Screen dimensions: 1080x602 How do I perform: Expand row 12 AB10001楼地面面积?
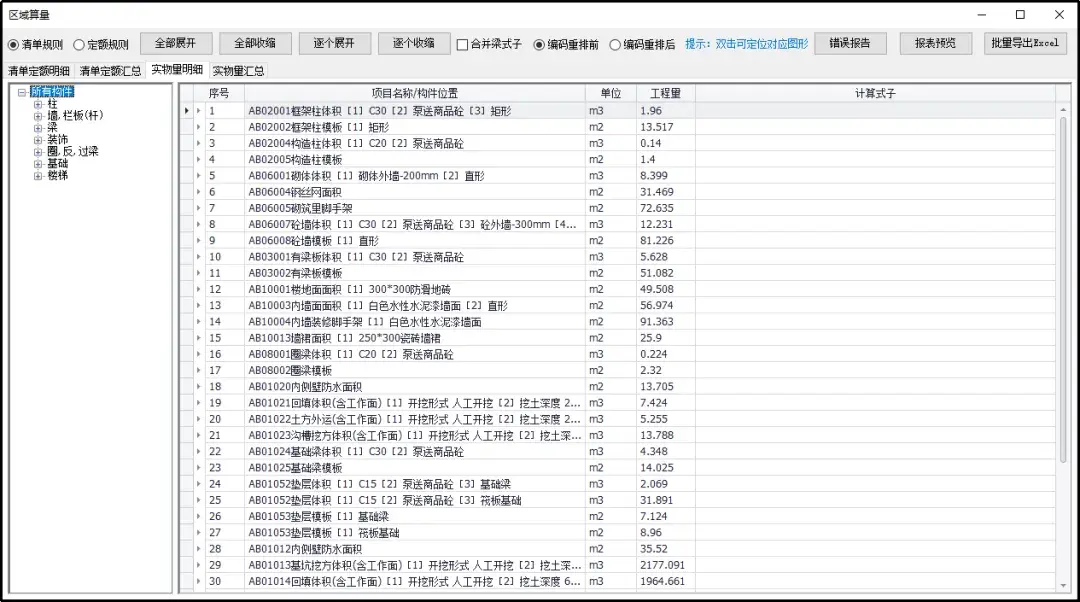point(199,289)
